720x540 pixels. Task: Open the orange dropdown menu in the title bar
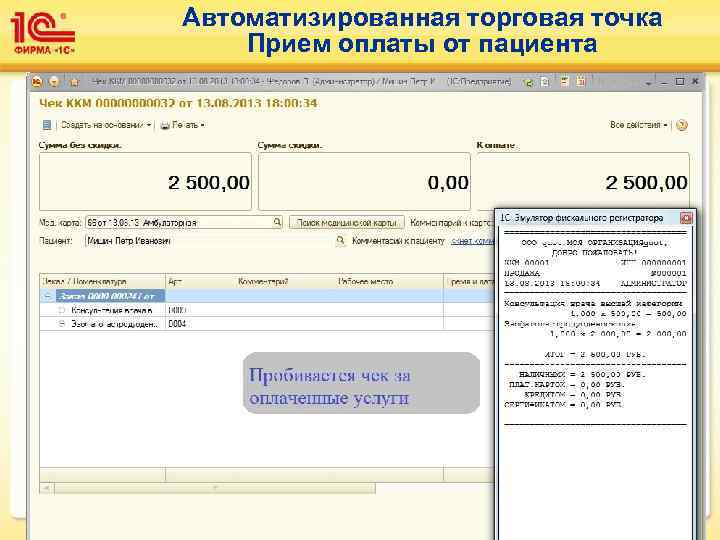click(x=54, y=82)
